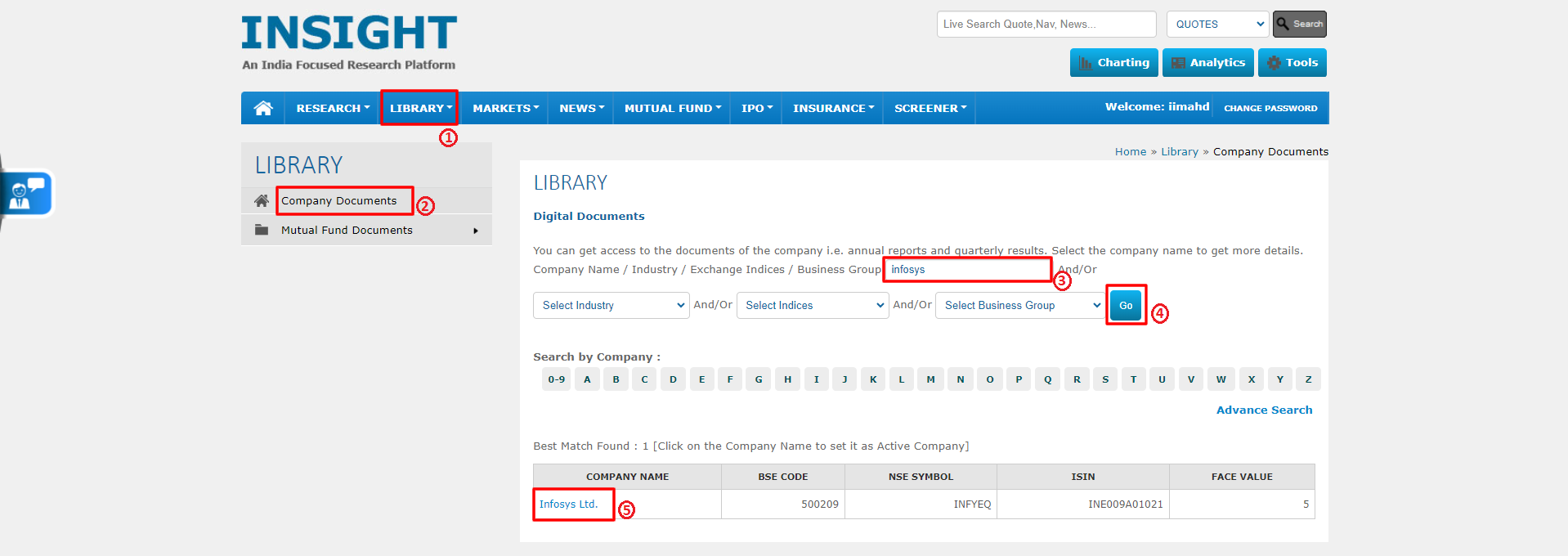
Task: Filter companies by letter T
Action: [1133, 379]
